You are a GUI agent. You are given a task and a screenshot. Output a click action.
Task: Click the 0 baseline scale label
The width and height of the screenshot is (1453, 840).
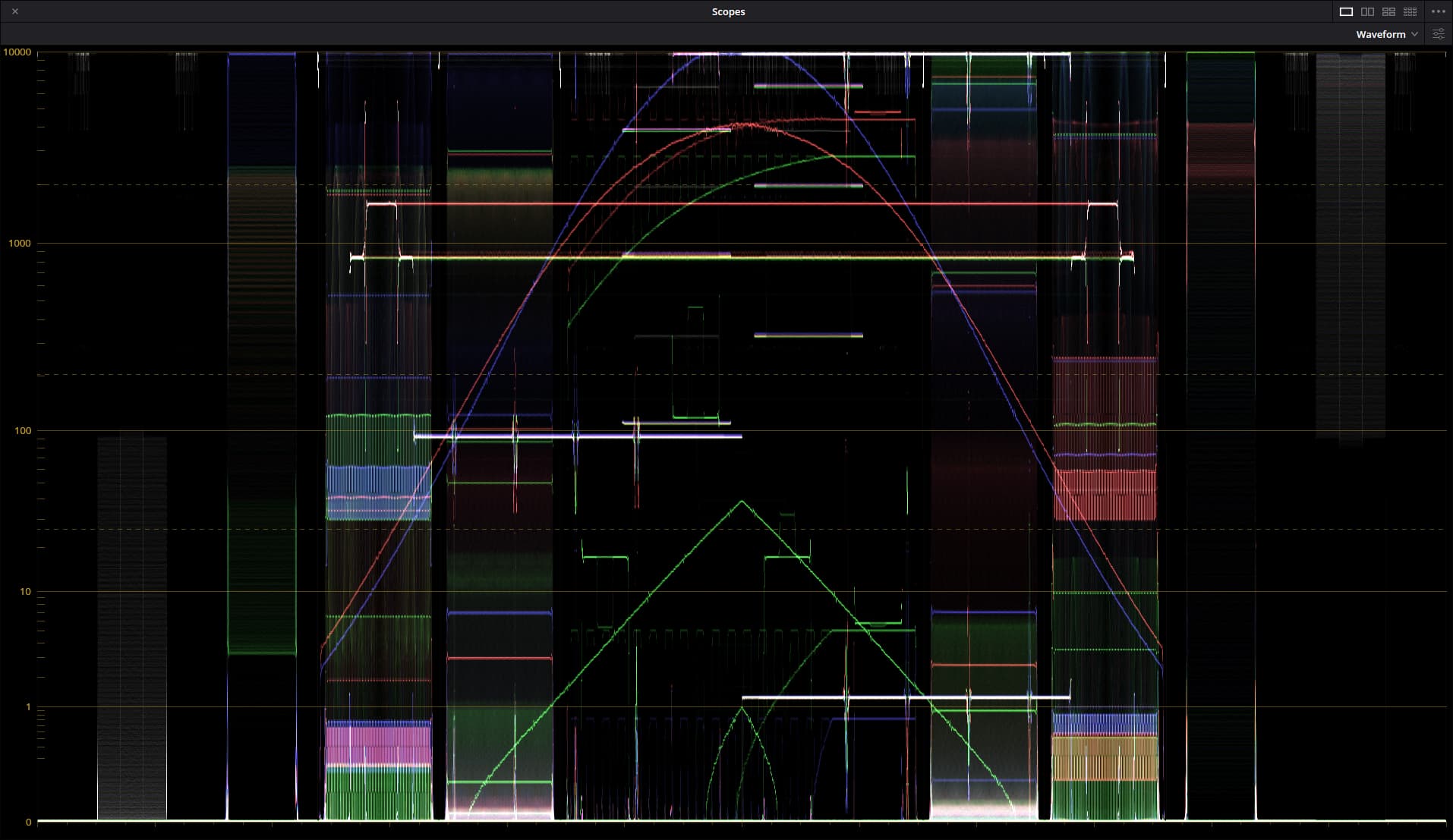28,822
